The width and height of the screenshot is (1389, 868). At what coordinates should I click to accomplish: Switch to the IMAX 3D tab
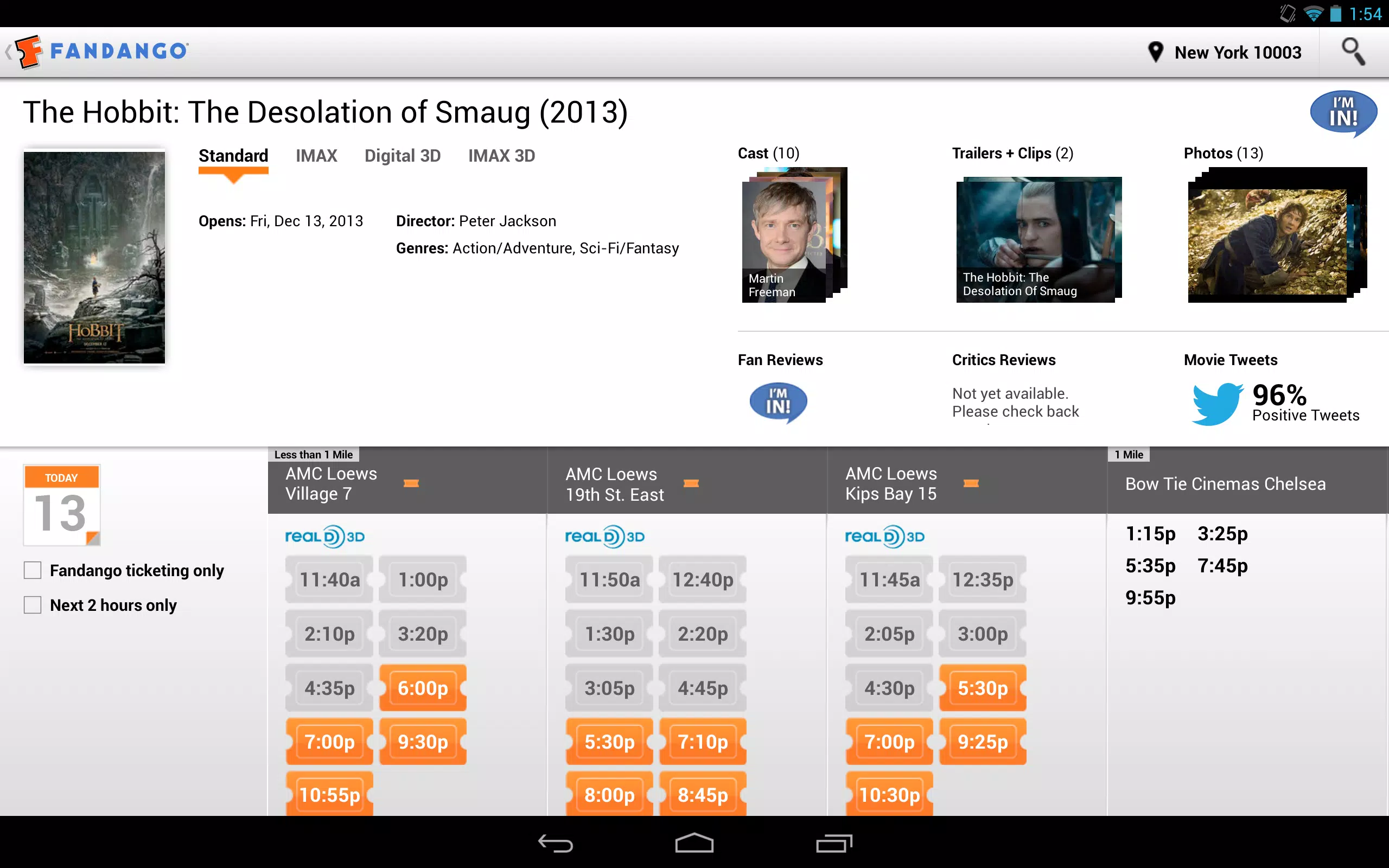(502, 156)
